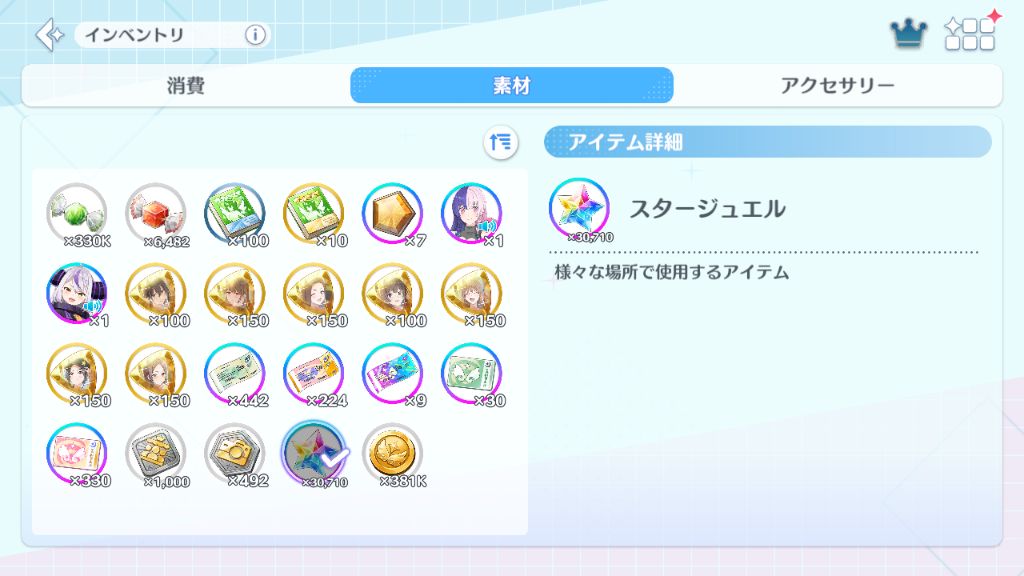Toggle the item sort order button

coord(501,142)
